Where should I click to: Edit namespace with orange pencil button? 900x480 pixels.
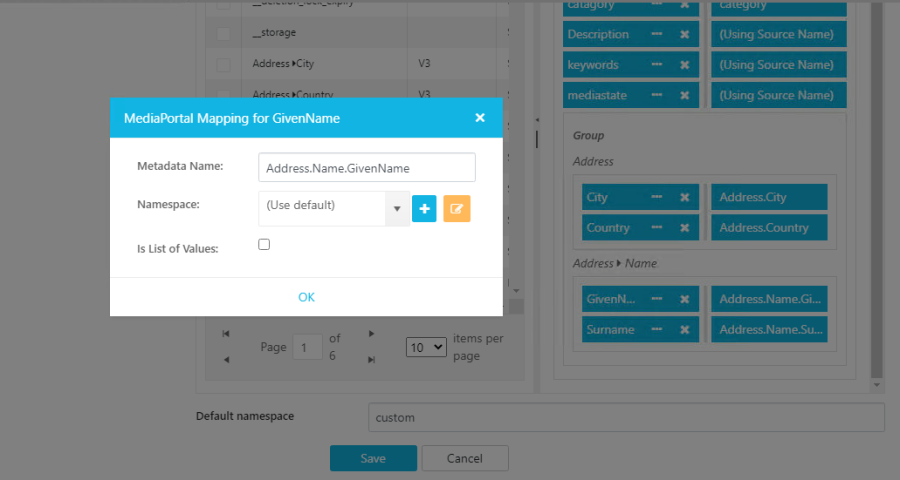(x=457, y=208)
